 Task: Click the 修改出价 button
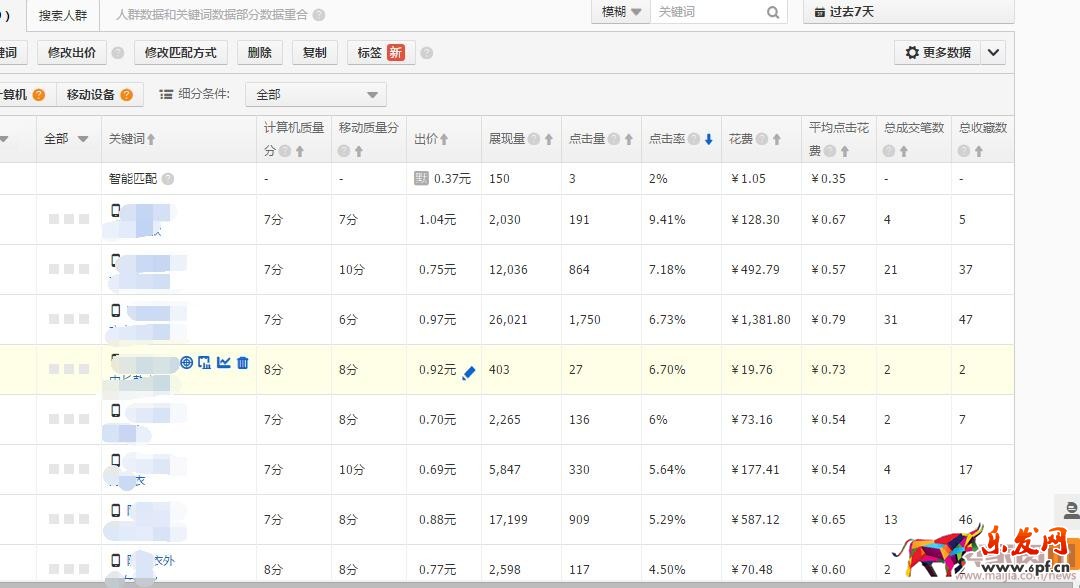(72, 52)
